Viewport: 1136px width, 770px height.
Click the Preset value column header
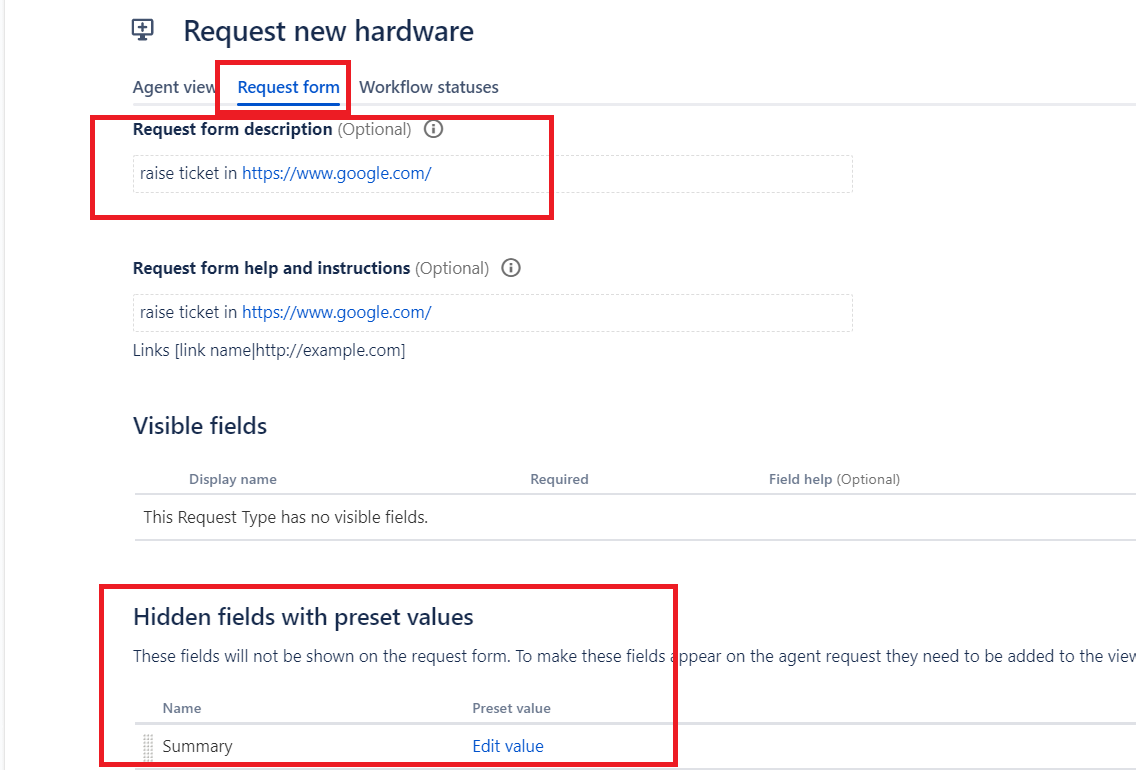tap(511, 707)
